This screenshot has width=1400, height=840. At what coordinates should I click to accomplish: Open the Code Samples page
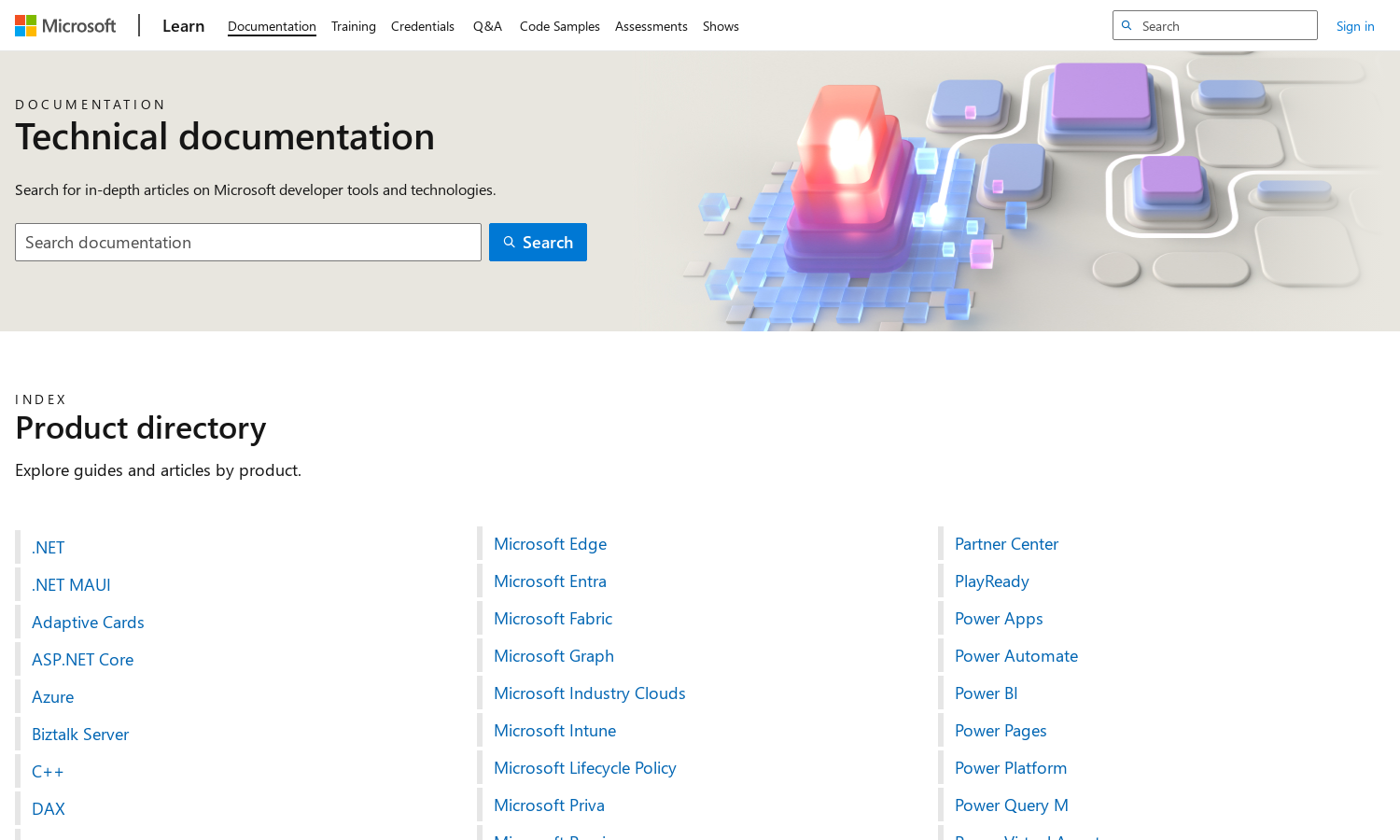click(x=559, y=26)
